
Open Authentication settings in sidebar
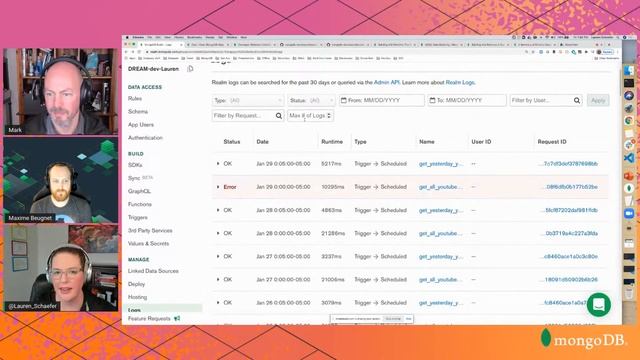[x=145, y=138]
